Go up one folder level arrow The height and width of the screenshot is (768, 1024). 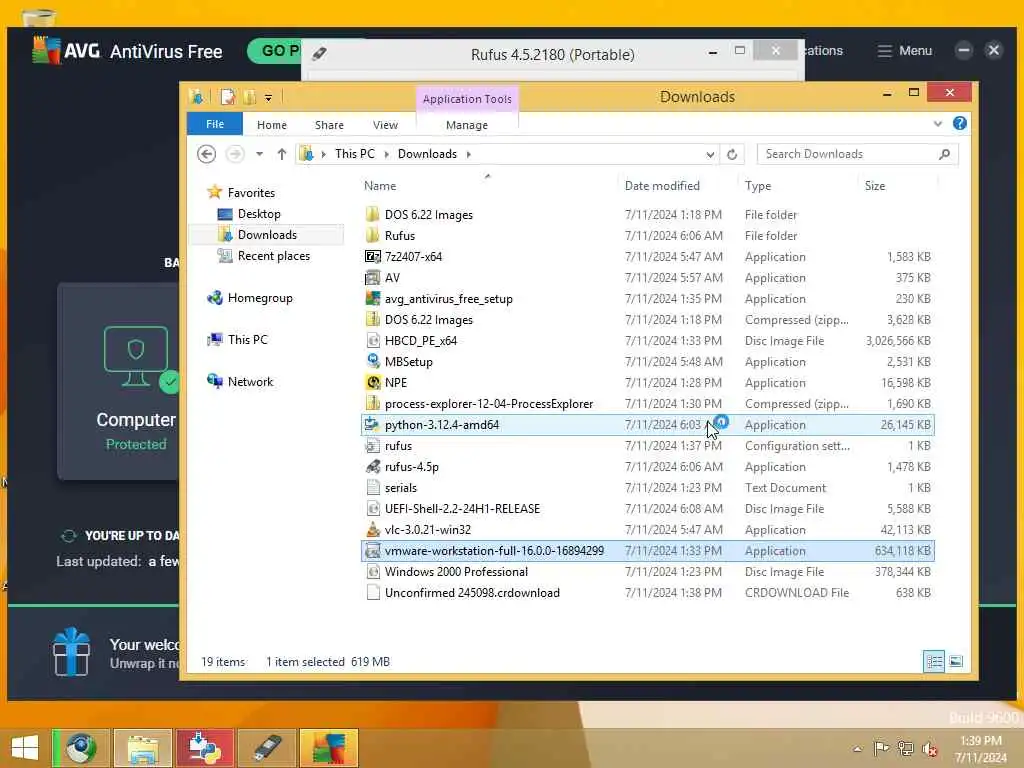pyautogui.click(x=281, y=154)
